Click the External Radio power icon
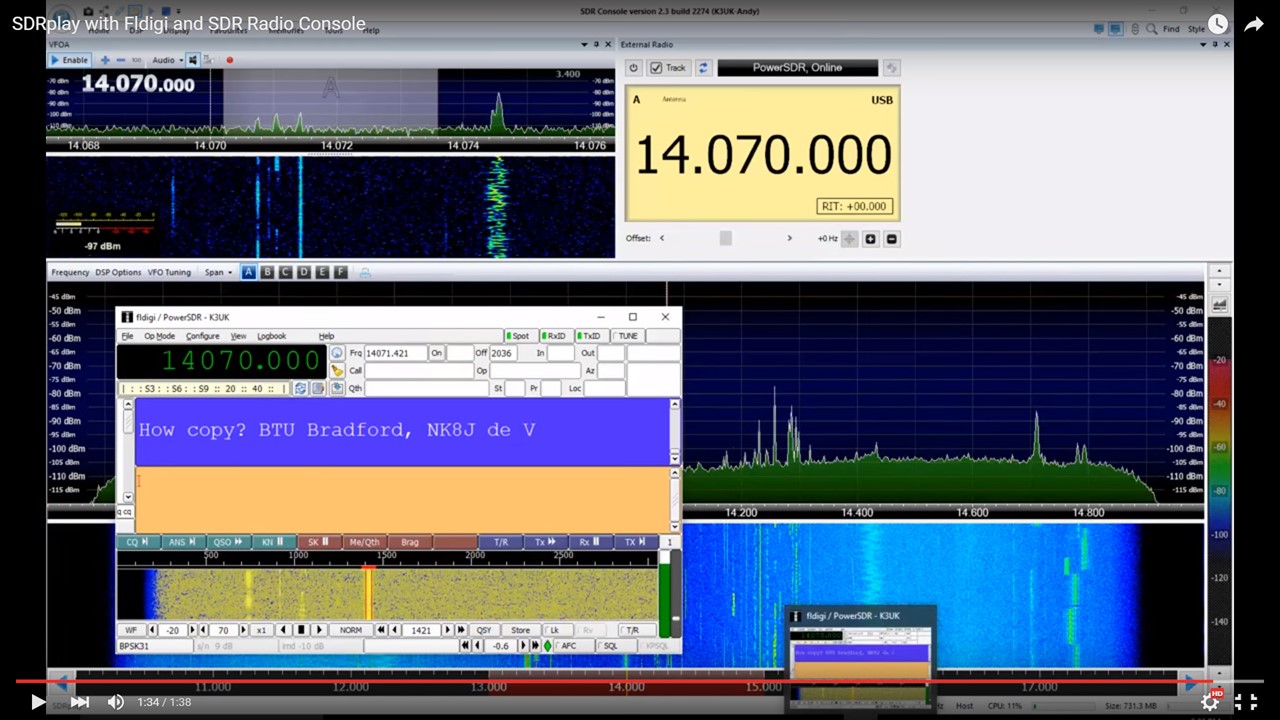 click(633, 68)
